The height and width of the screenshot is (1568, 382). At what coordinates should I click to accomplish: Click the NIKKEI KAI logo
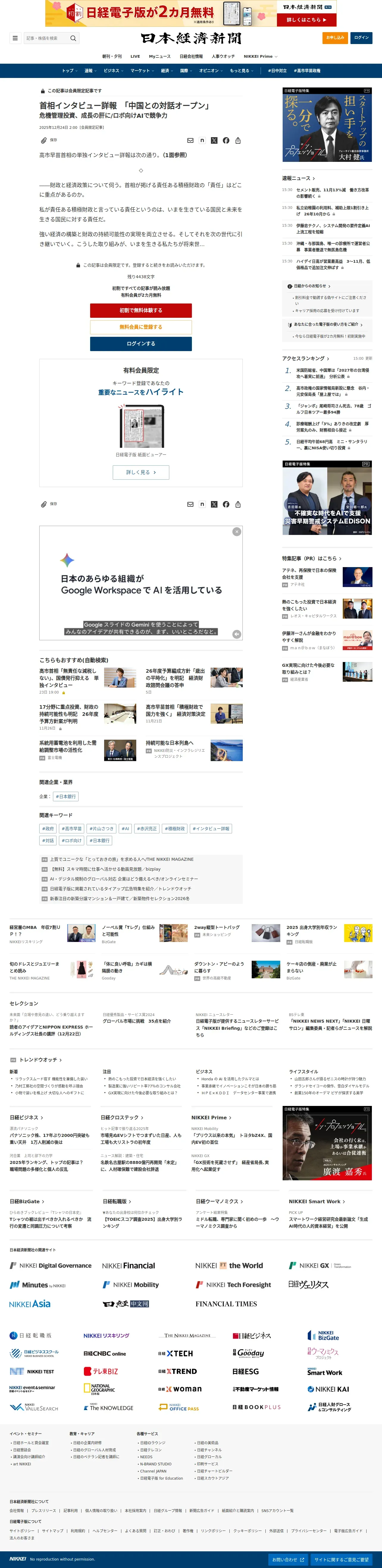[328, 1389]
